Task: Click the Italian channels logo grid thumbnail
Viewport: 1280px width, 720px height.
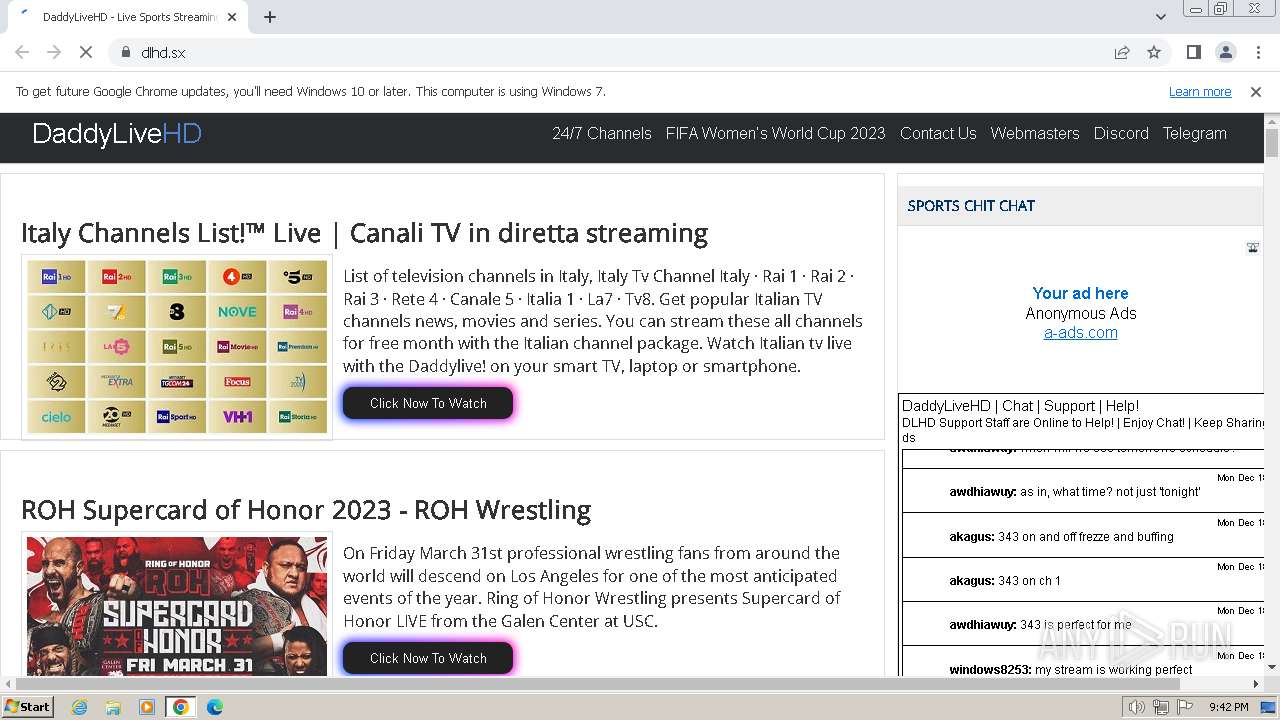Action: pos(177,347)
